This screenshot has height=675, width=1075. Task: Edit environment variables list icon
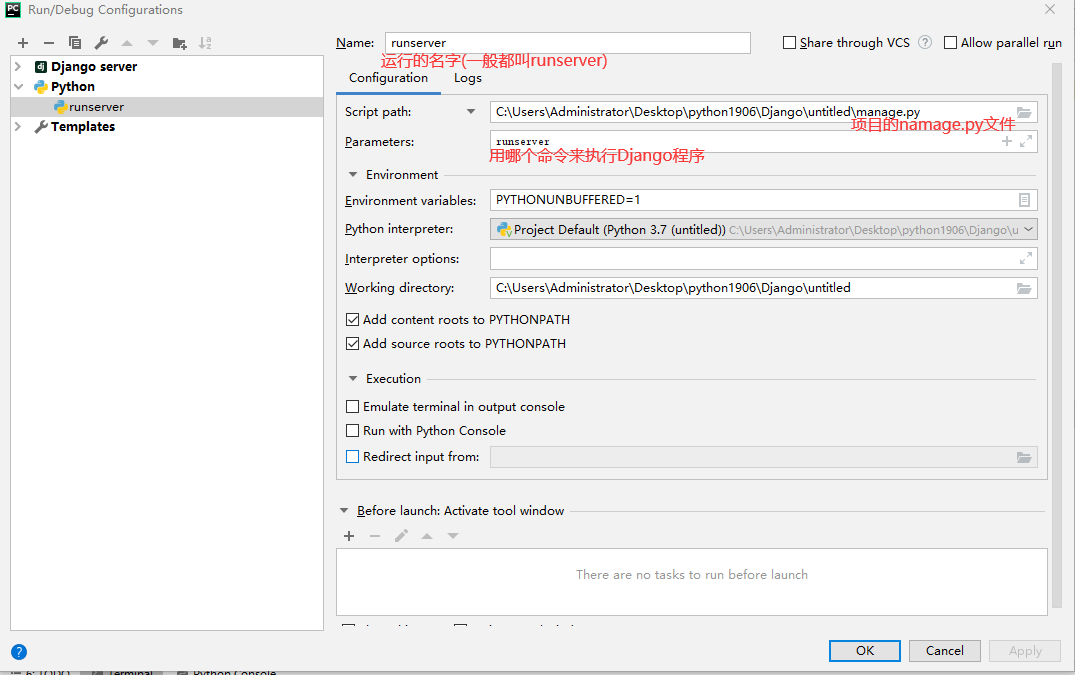tap(1024, 199)
